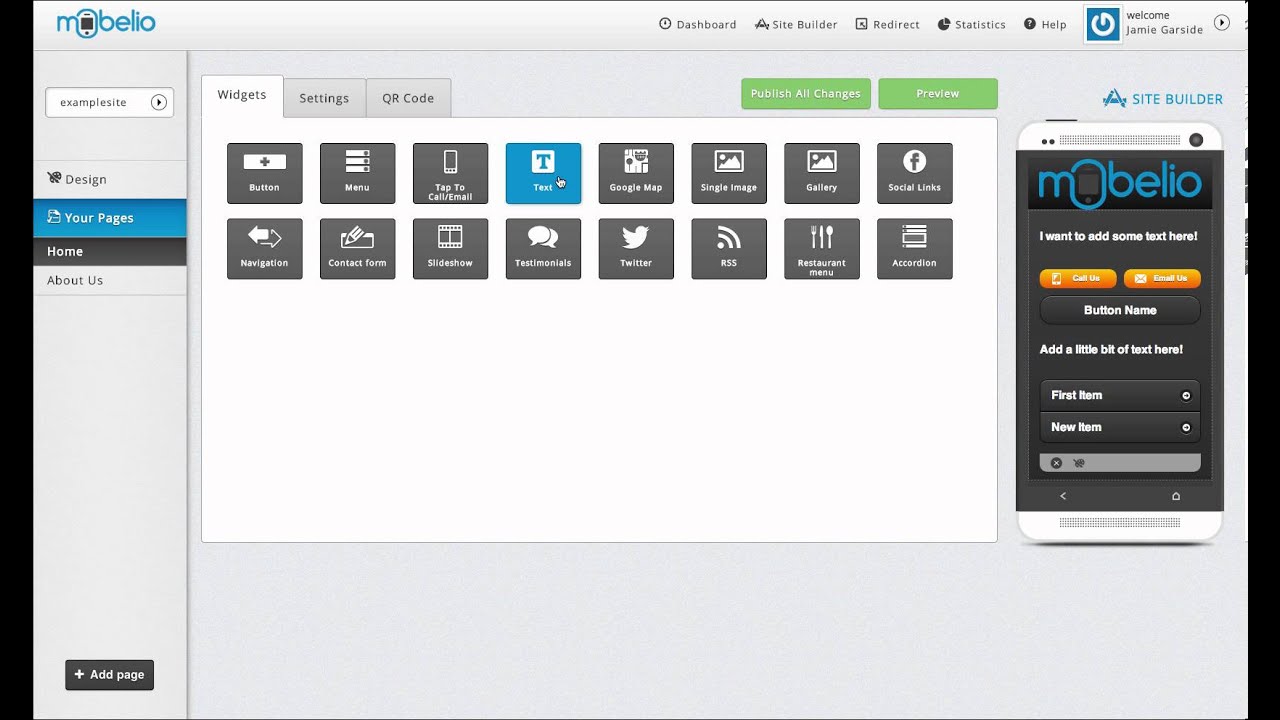
Task: Expand First Item in phone preview
Action: click(x=1120, y=395)
